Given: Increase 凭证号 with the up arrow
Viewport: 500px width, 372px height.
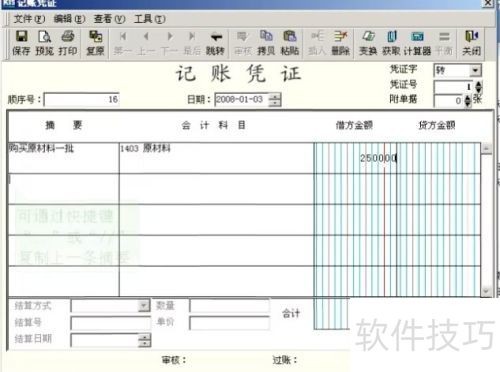Looking at the screenshot, I should click(479, 84).
